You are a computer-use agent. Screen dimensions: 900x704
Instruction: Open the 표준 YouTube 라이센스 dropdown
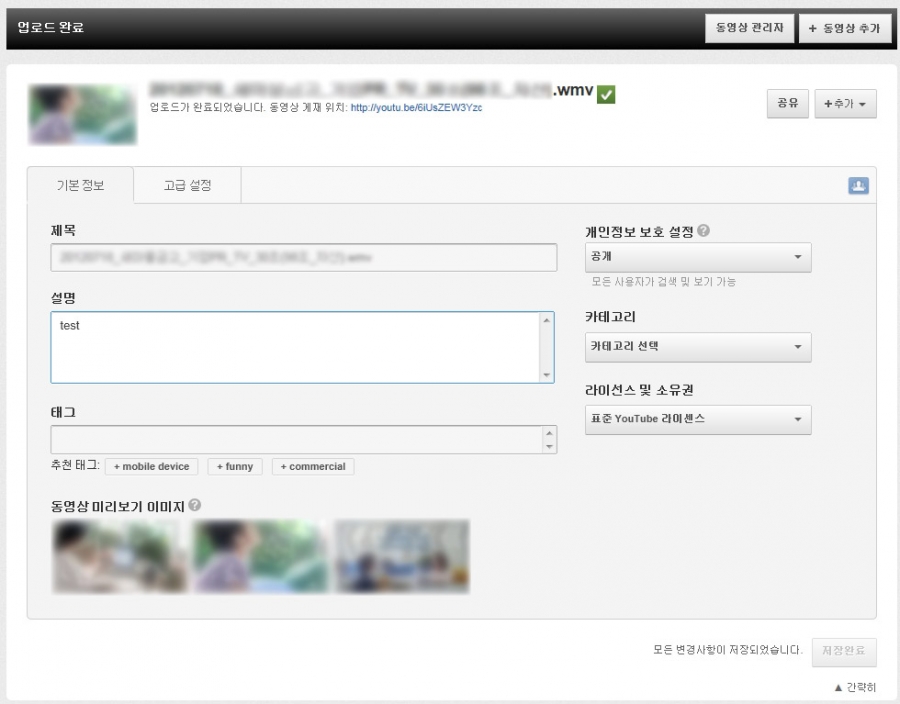[x=698, y=419]
